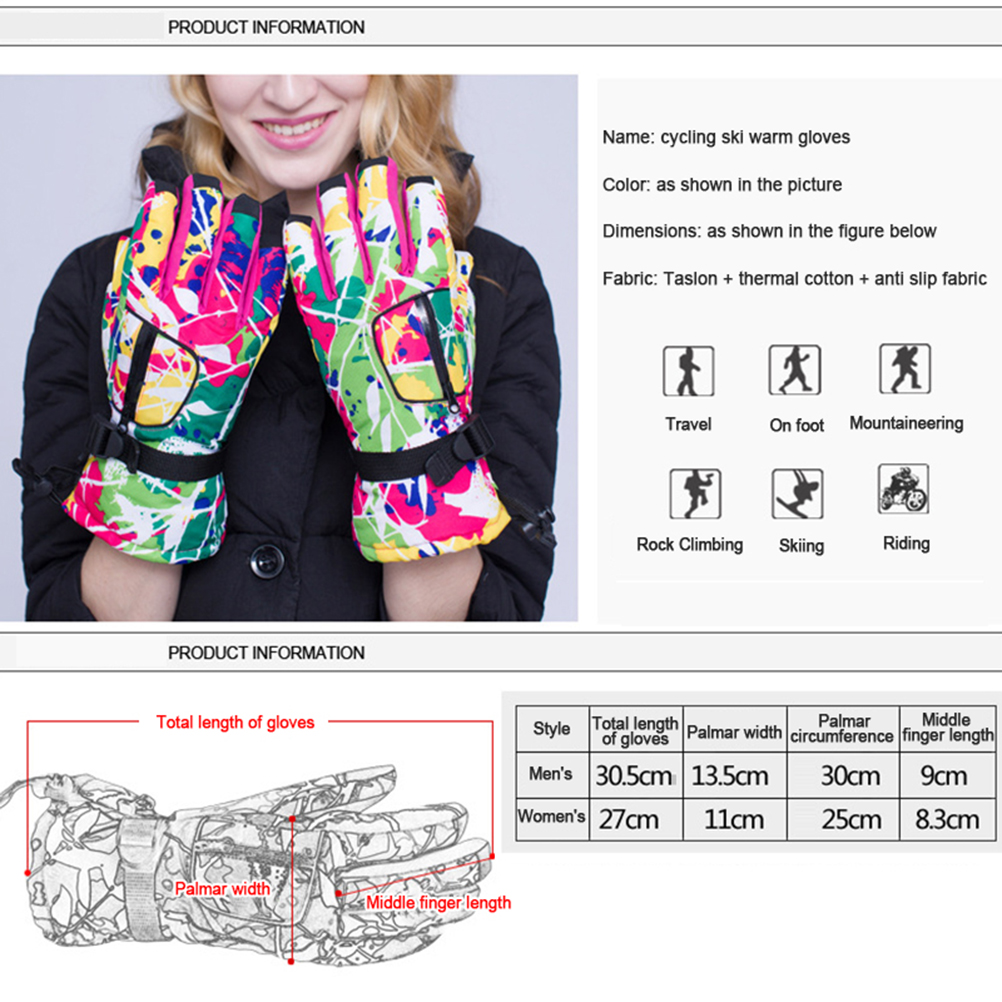Viewport: 1002px width, 1002px height.
Task: Click the colorful gloves product photo
Action: (x=289, y=348)
